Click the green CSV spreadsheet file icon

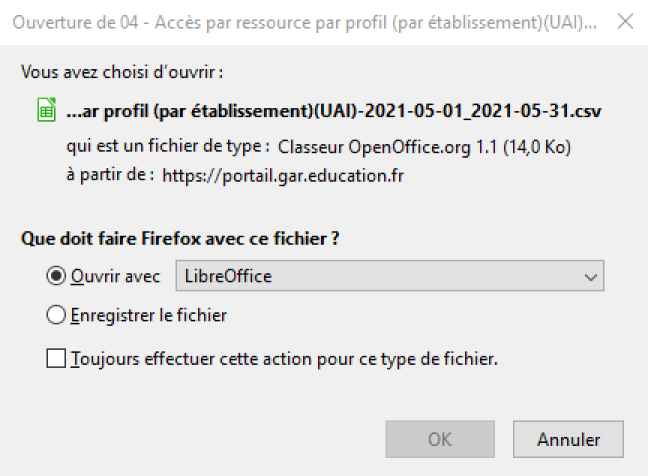pyautogui.click(x=47, y=110)
